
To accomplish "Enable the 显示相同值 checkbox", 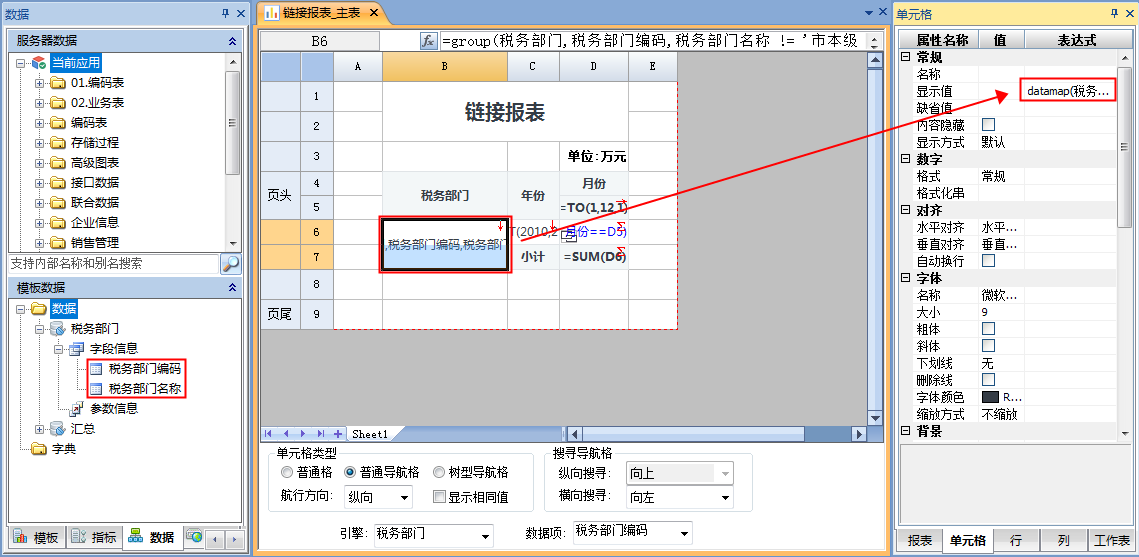I will tap(439, 497).
